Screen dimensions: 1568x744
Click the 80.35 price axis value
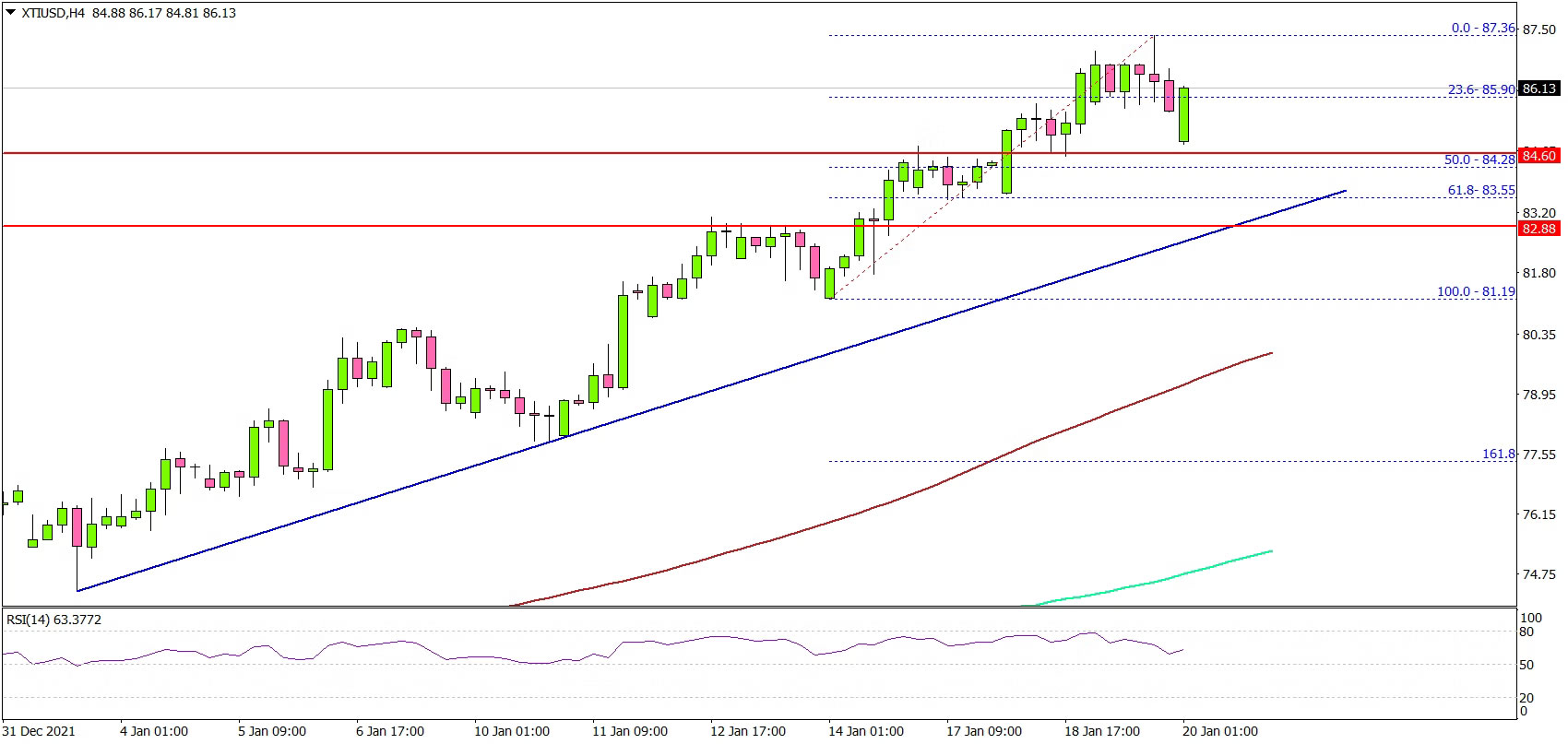pos(1539,334)
